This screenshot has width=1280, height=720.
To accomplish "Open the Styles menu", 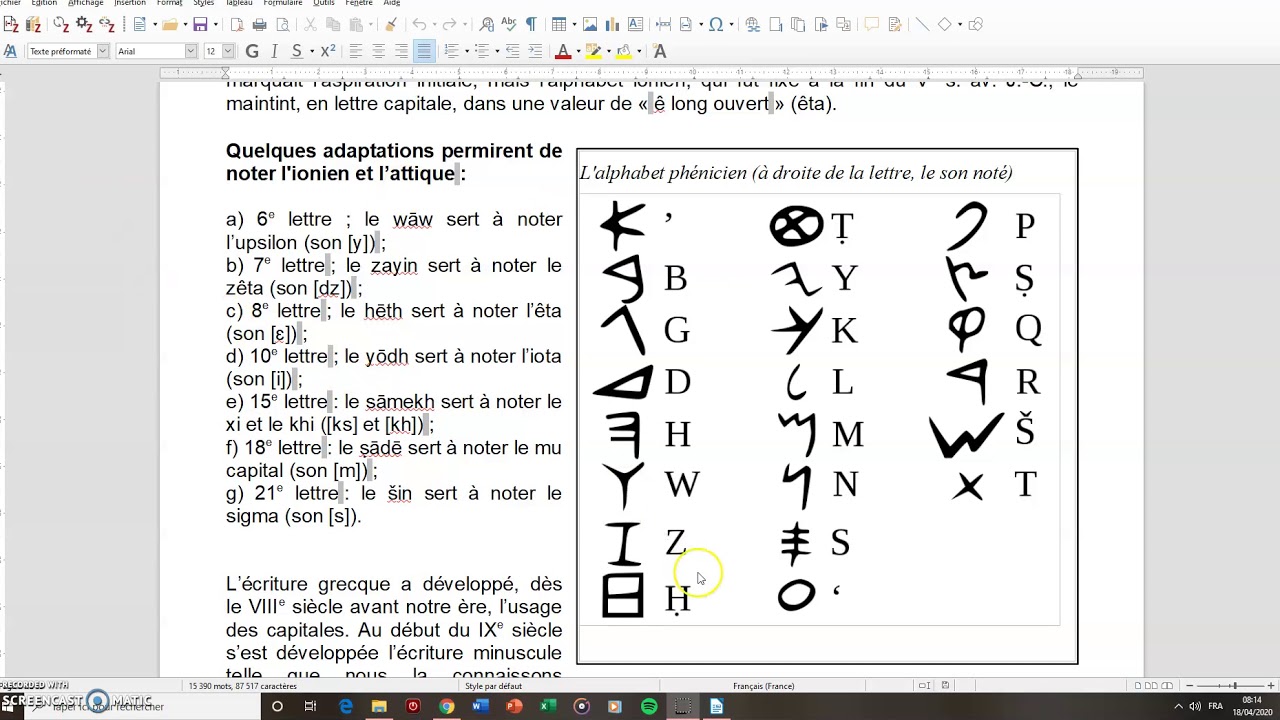I will [x=203, y=4].
